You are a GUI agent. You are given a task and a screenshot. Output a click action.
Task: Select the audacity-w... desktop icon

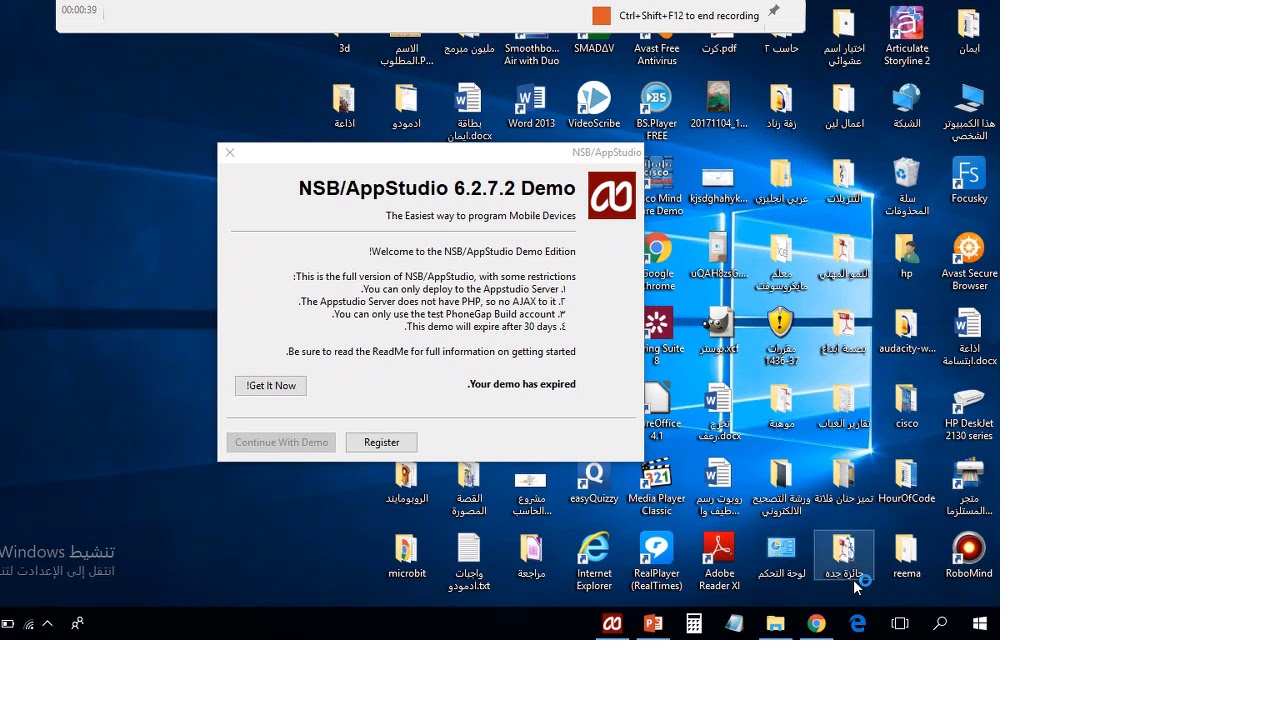click(907, 331)
